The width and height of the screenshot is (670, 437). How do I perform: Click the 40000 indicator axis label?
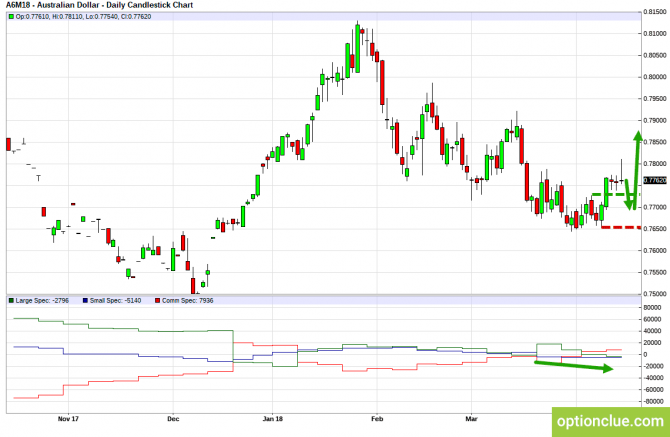[652, 331]
